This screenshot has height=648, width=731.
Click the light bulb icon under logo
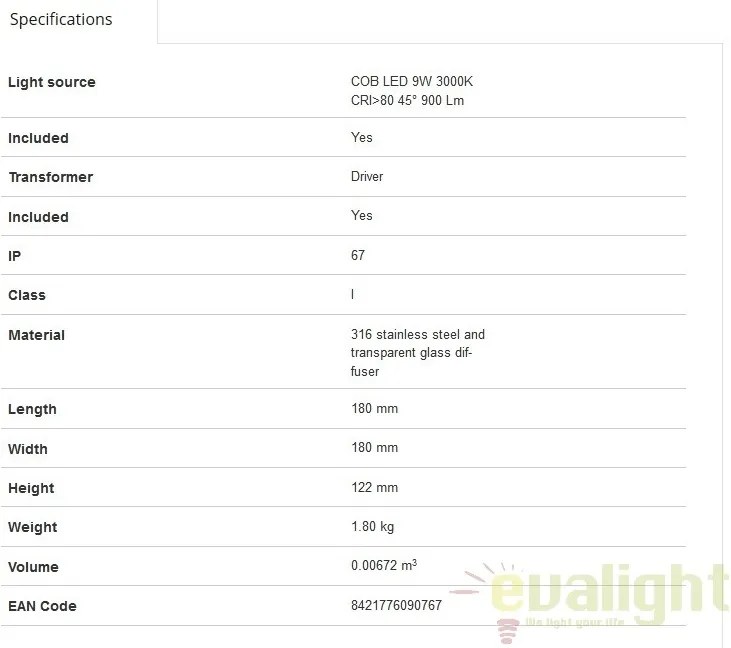coord(507,632)
